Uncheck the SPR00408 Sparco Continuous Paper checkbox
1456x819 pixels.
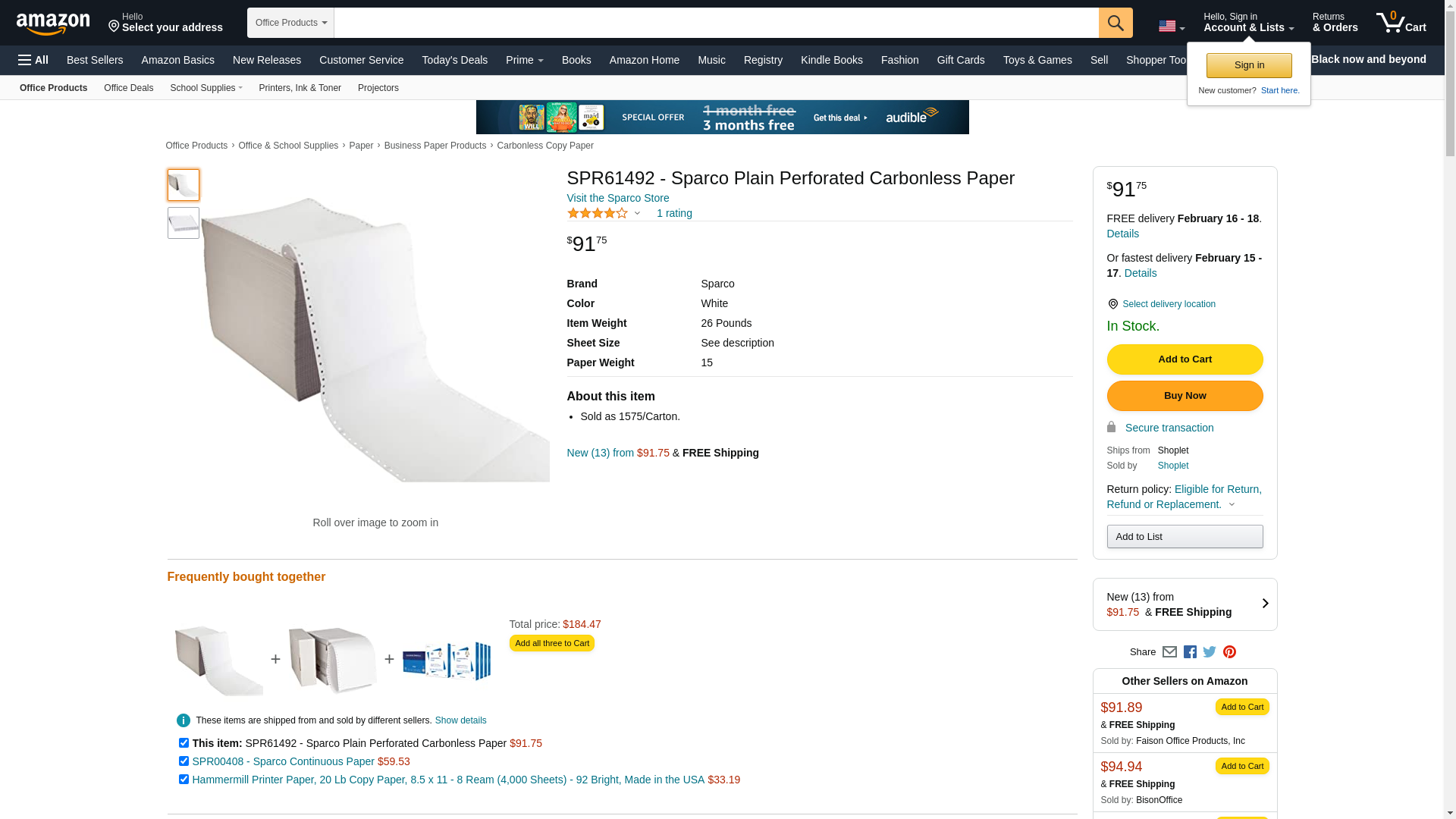click(x=184, y=761)
